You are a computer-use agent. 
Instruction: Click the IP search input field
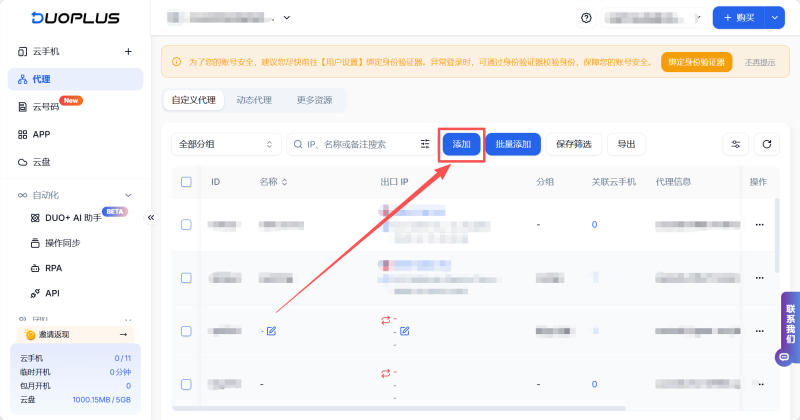tap(350, 144)
